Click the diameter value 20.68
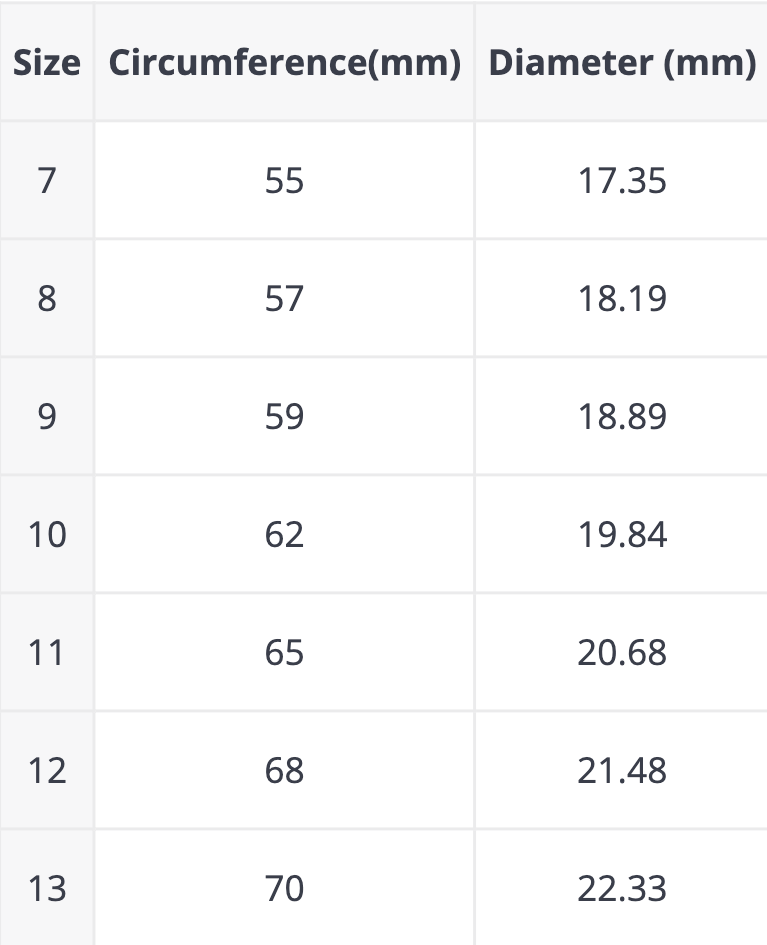The width and height of the screenshot is (767, 945). 622,653
